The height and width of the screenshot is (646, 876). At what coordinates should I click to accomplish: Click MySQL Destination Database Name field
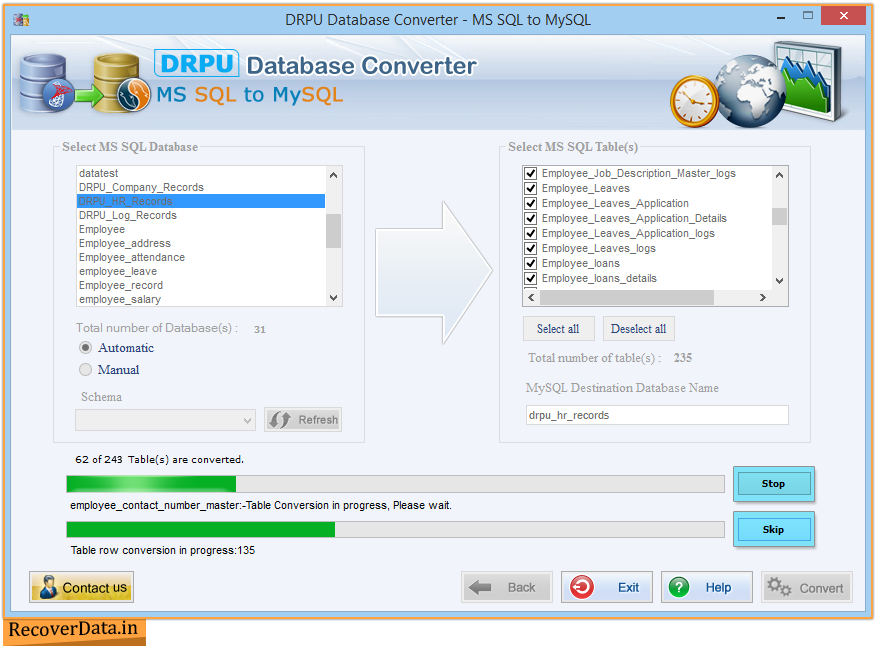[x=657, y=415]
